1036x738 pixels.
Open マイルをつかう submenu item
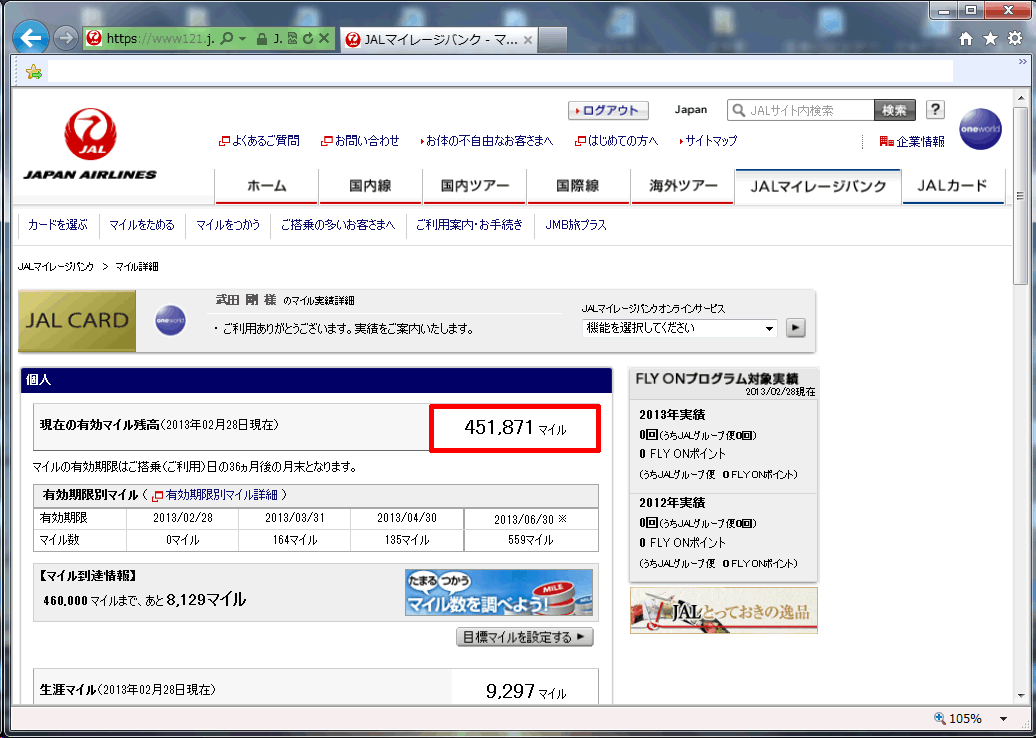click(x=228, y=225)
